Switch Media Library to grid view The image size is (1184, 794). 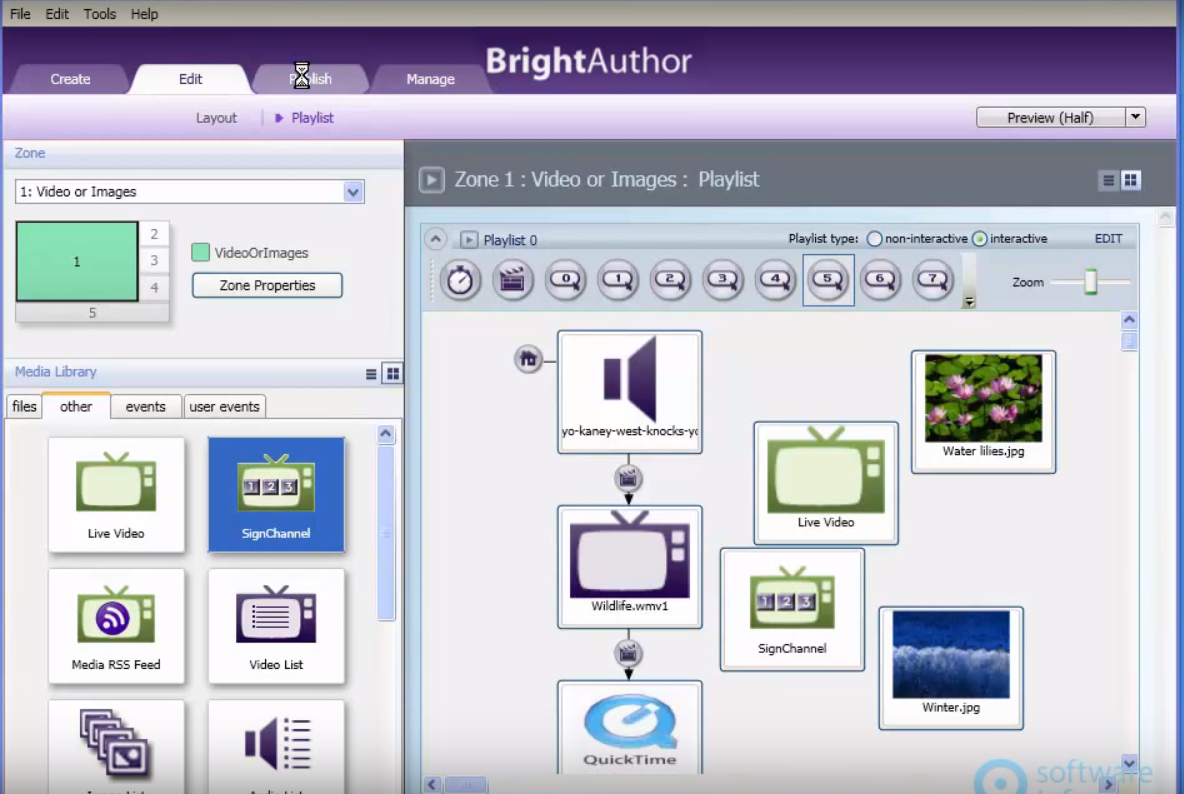coord(392,373)
